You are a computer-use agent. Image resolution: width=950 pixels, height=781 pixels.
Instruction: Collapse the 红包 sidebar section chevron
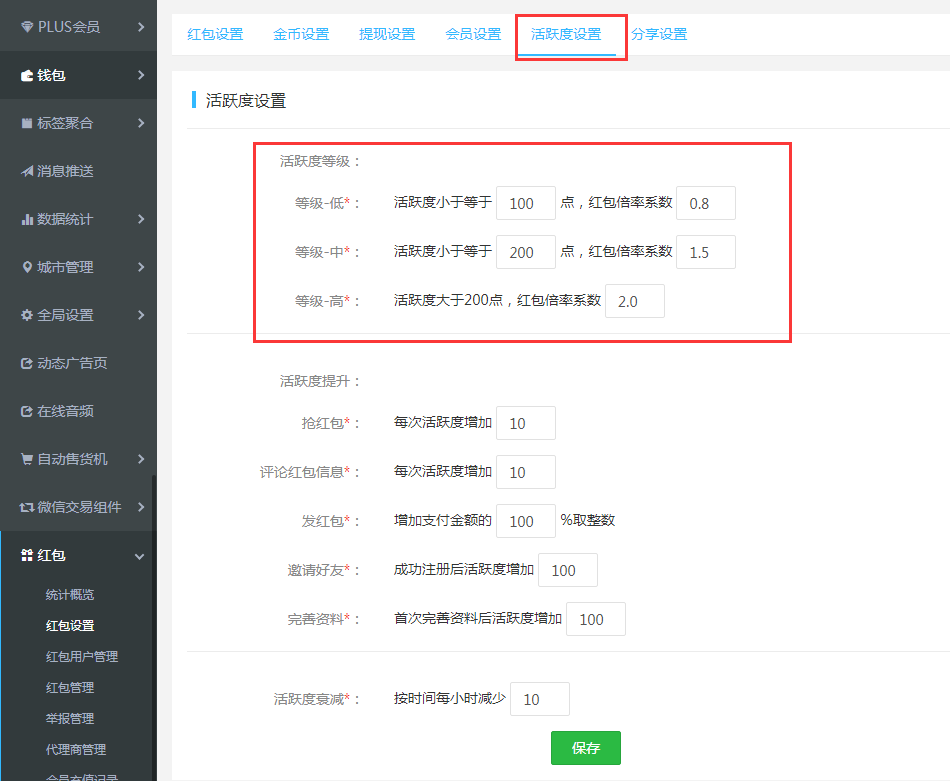(x=140, y=556)
